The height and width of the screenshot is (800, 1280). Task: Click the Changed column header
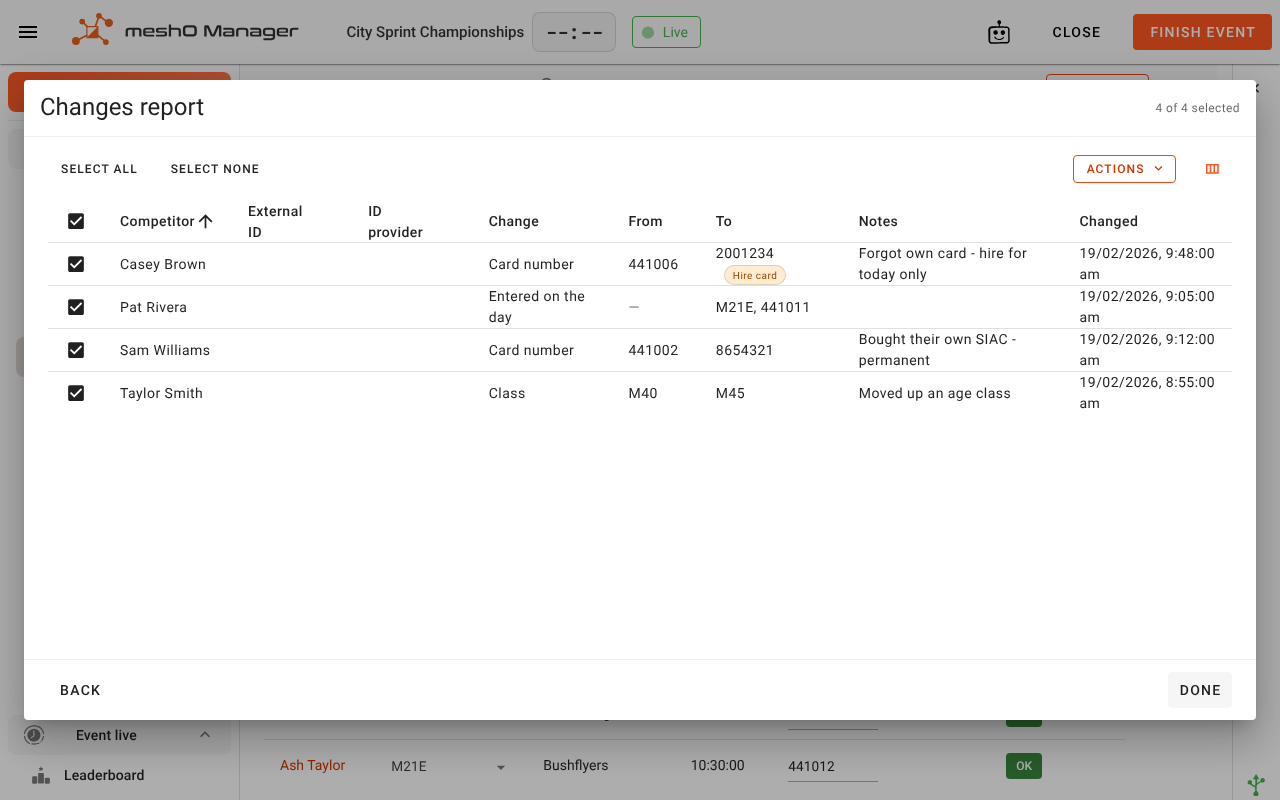pyautogui.click(x=1108, y=221)
